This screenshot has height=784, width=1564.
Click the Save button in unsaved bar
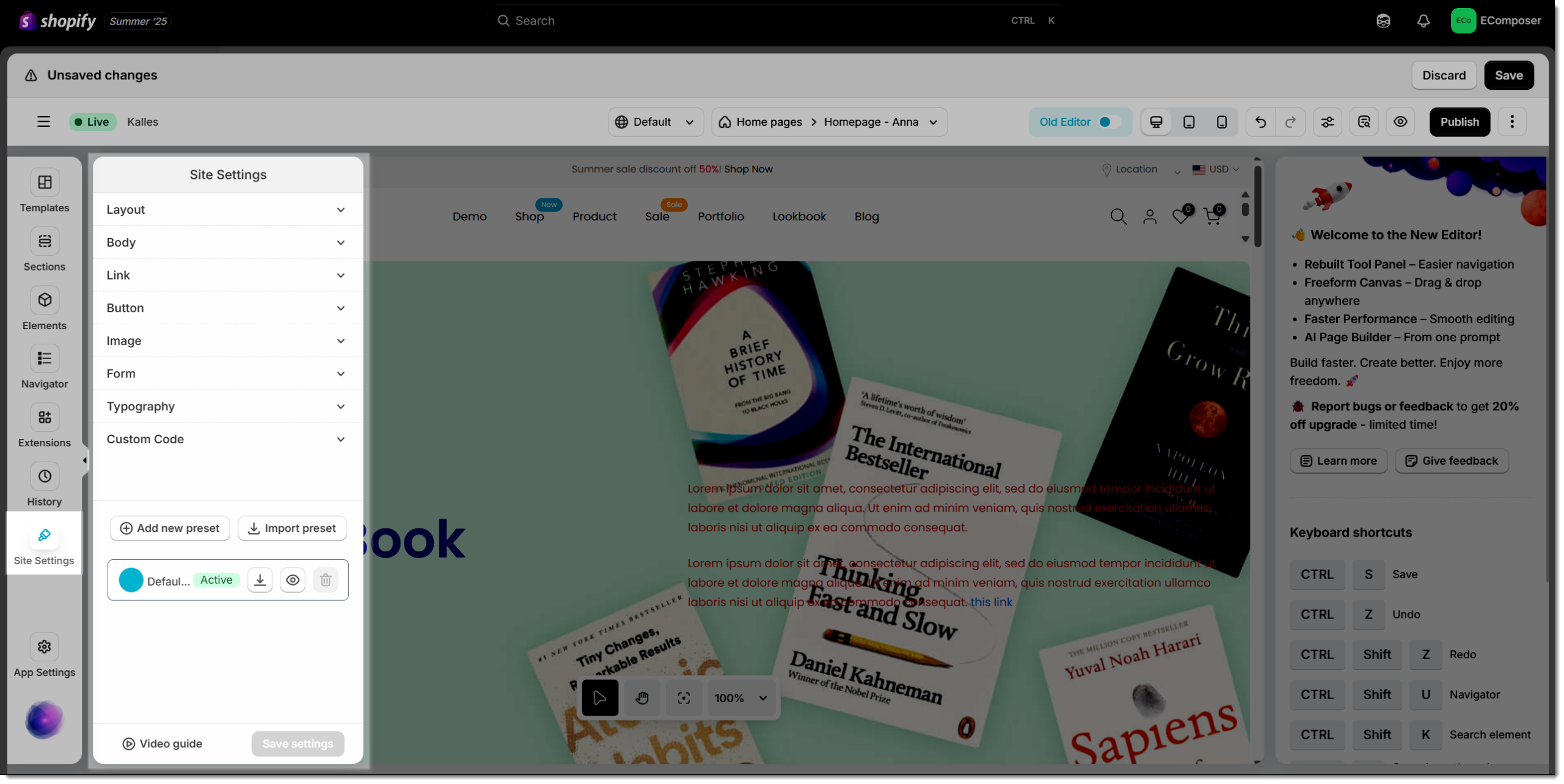pos(1509,76)
